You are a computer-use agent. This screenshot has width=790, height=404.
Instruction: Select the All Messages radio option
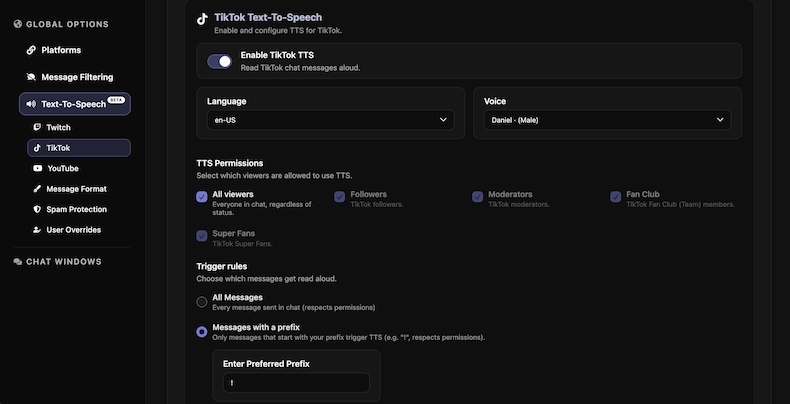(x=202, y=302)
